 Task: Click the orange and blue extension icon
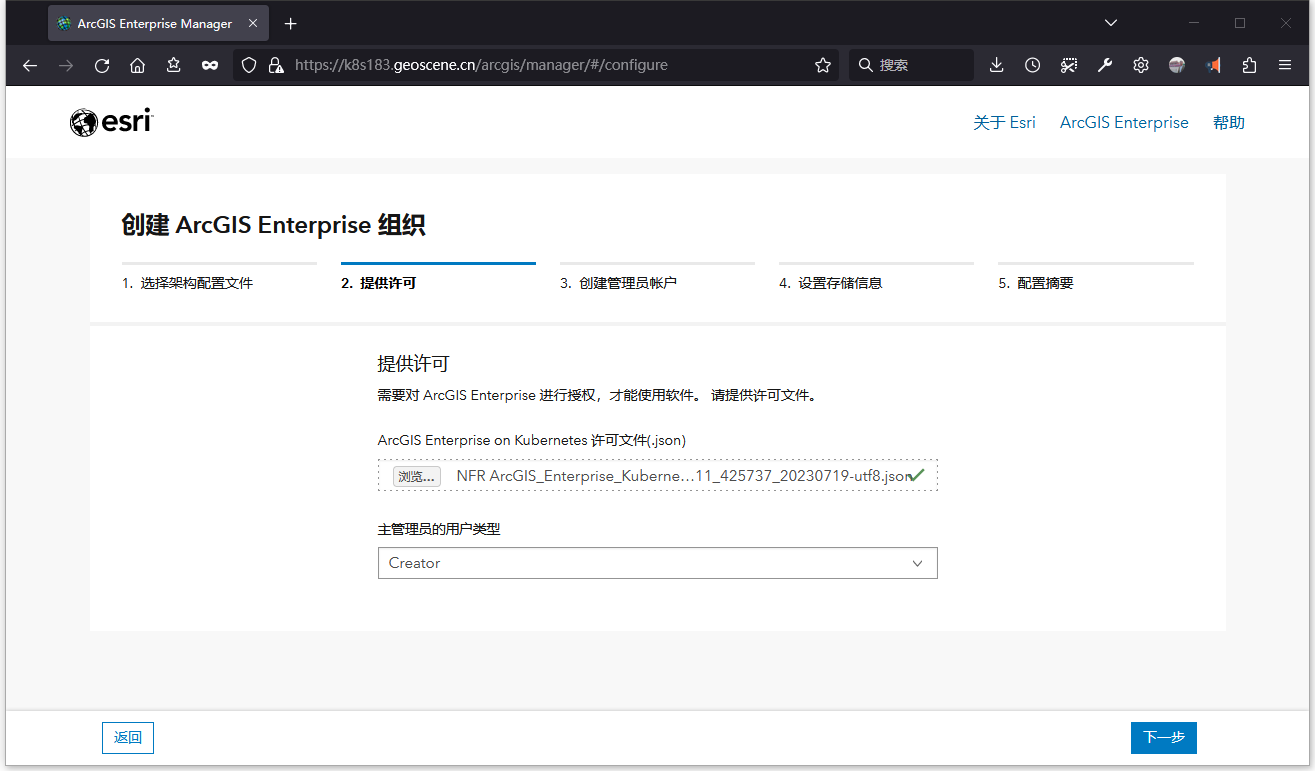(x=1213, y=65)
